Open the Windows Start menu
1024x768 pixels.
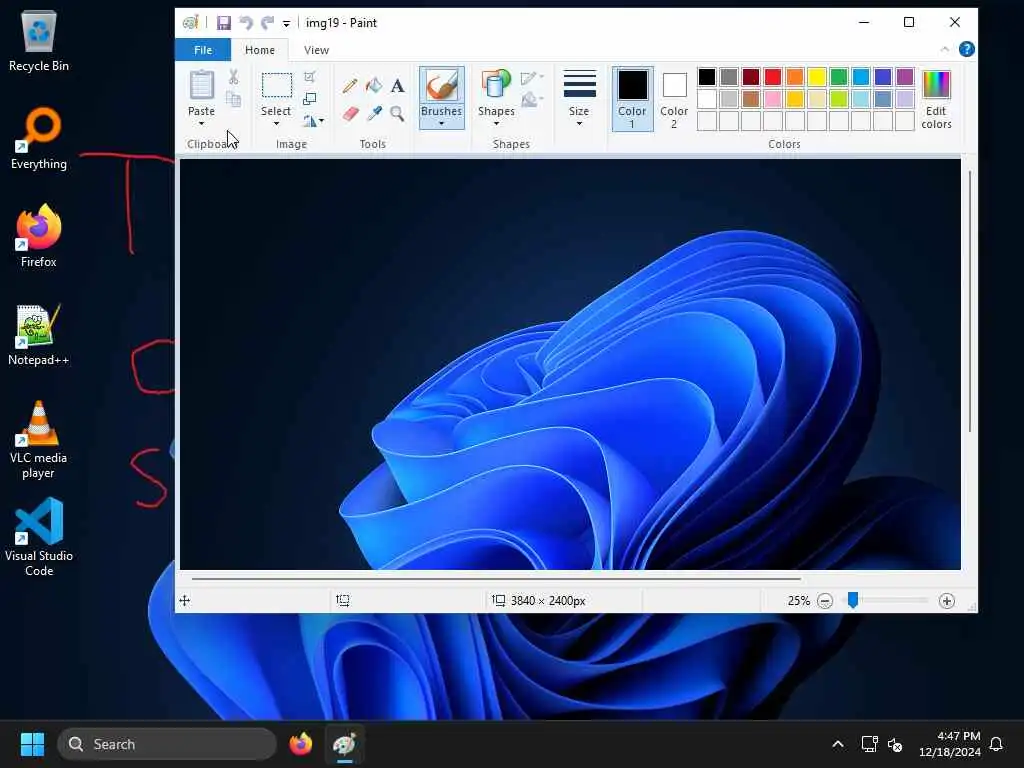[x=32, y=744]
